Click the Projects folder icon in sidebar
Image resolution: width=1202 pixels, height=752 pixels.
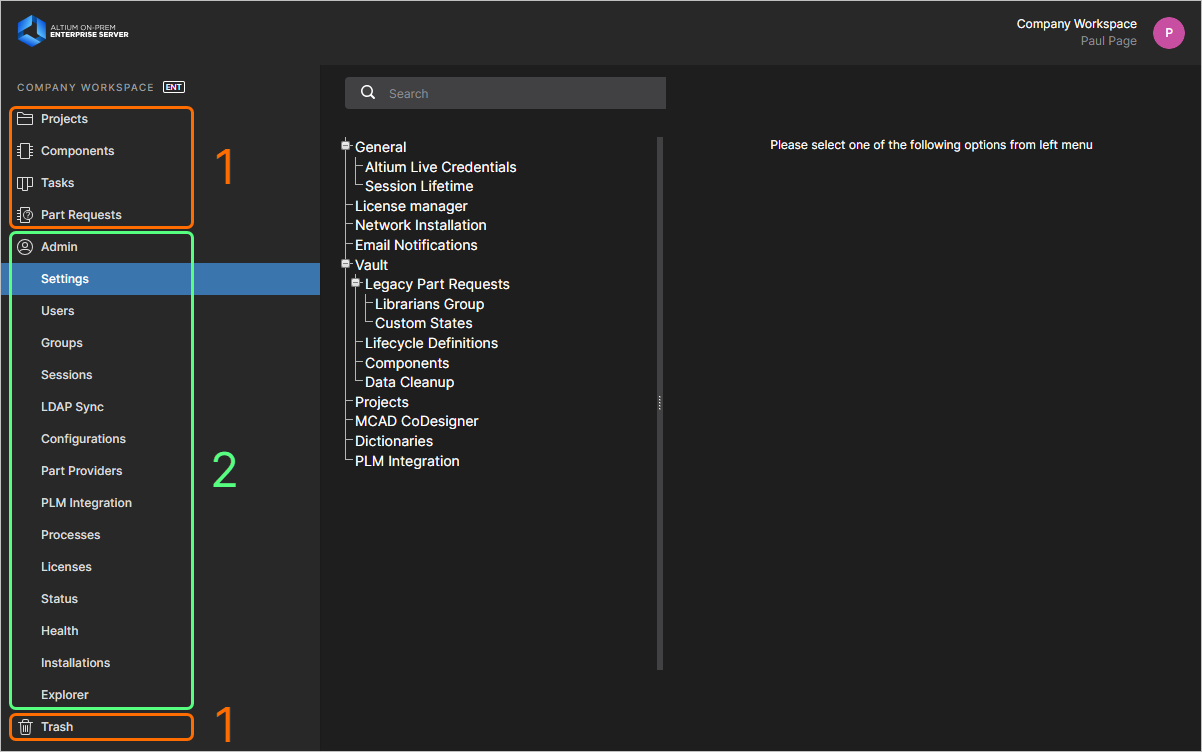[25, 119]
